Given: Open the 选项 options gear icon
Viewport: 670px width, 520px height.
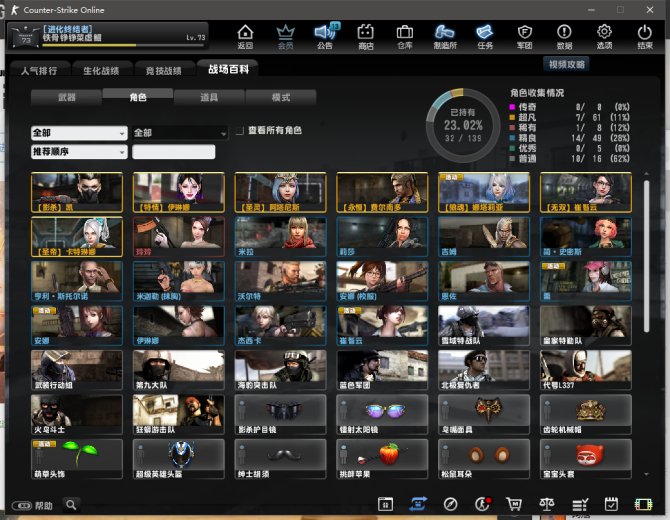Looking at the screenshot, I should 604,36.
